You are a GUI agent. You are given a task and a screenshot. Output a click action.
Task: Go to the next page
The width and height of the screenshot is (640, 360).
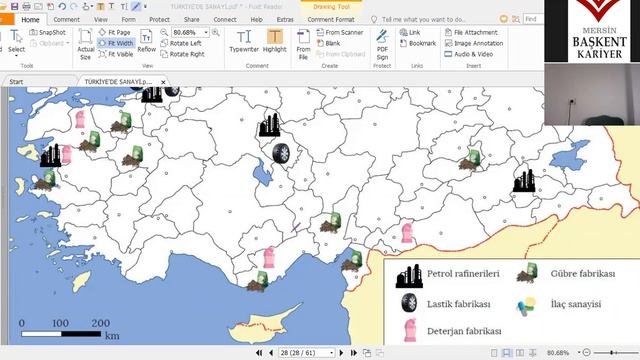point(341,353)
